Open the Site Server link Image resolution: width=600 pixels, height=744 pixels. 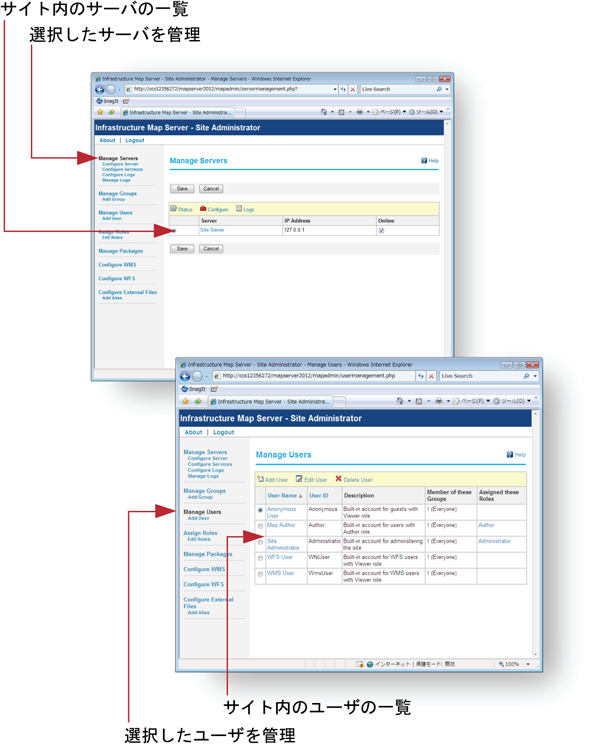212,230
